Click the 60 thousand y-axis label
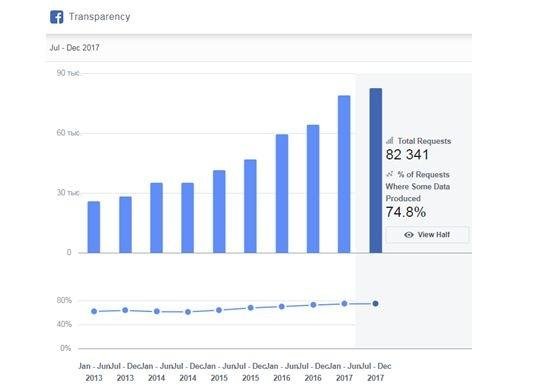Screen dimensions: 545x385 (x=68, y=133)
